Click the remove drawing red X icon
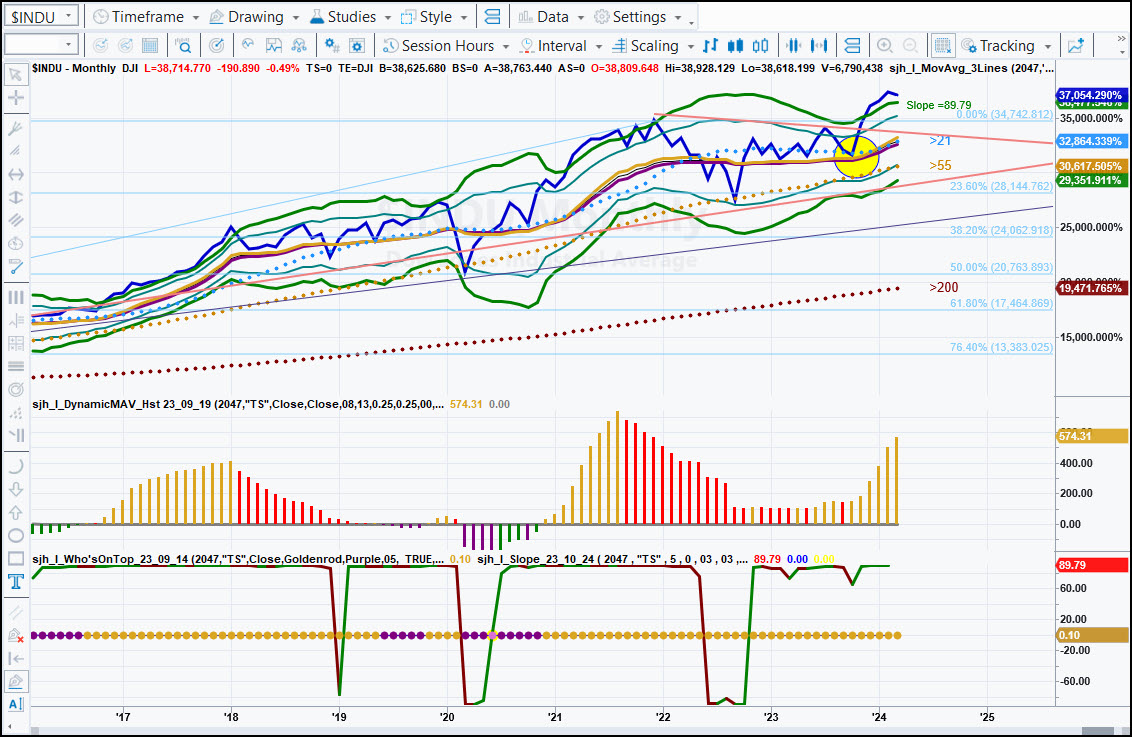1132x737 pixels. [x=15, y=635]
